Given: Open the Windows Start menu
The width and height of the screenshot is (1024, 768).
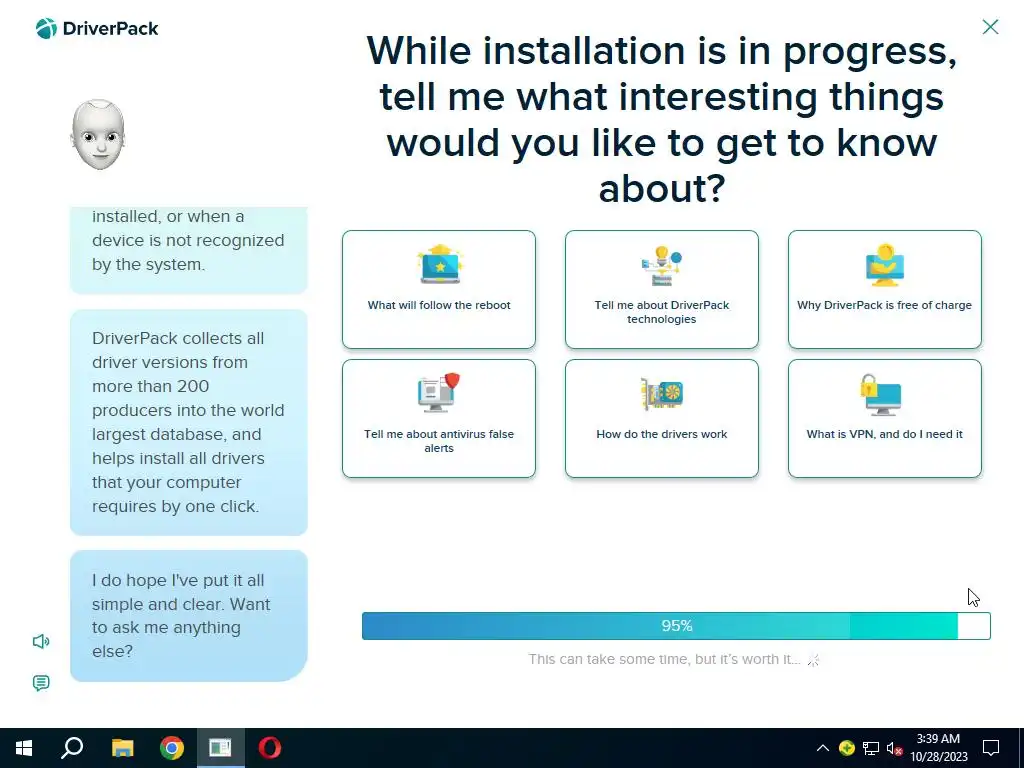Looking at the screenshot, I should click(24, 748).
